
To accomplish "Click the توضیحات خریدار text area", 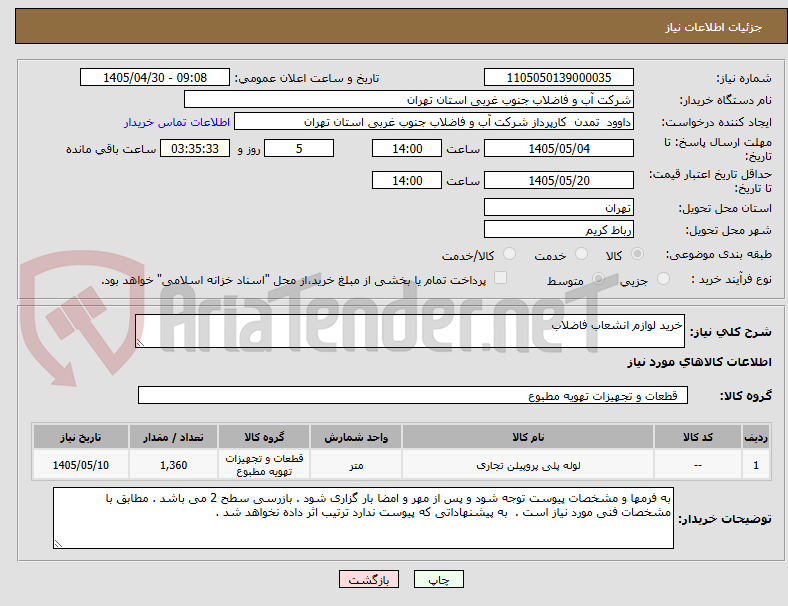I will [363, 518].
